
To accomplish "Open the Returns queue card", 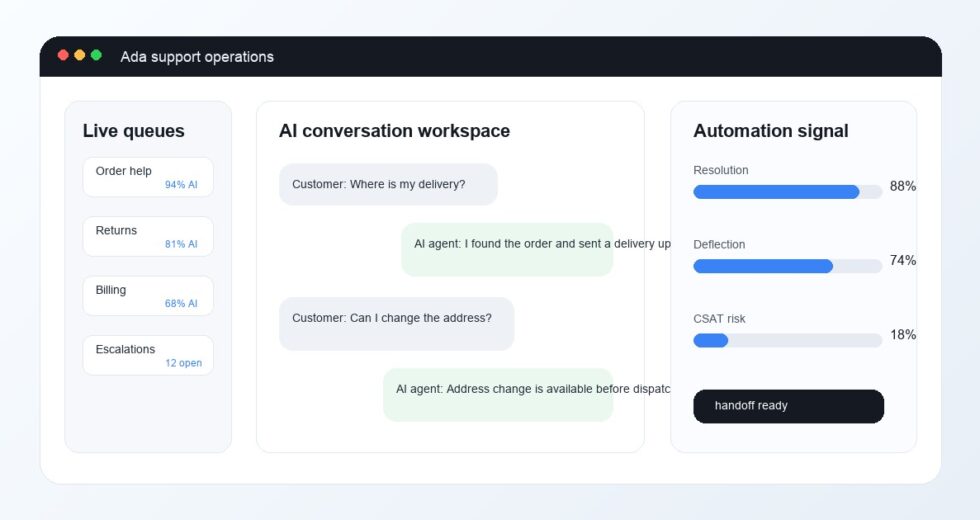I will pyautogui.click(x=148, y=237).
